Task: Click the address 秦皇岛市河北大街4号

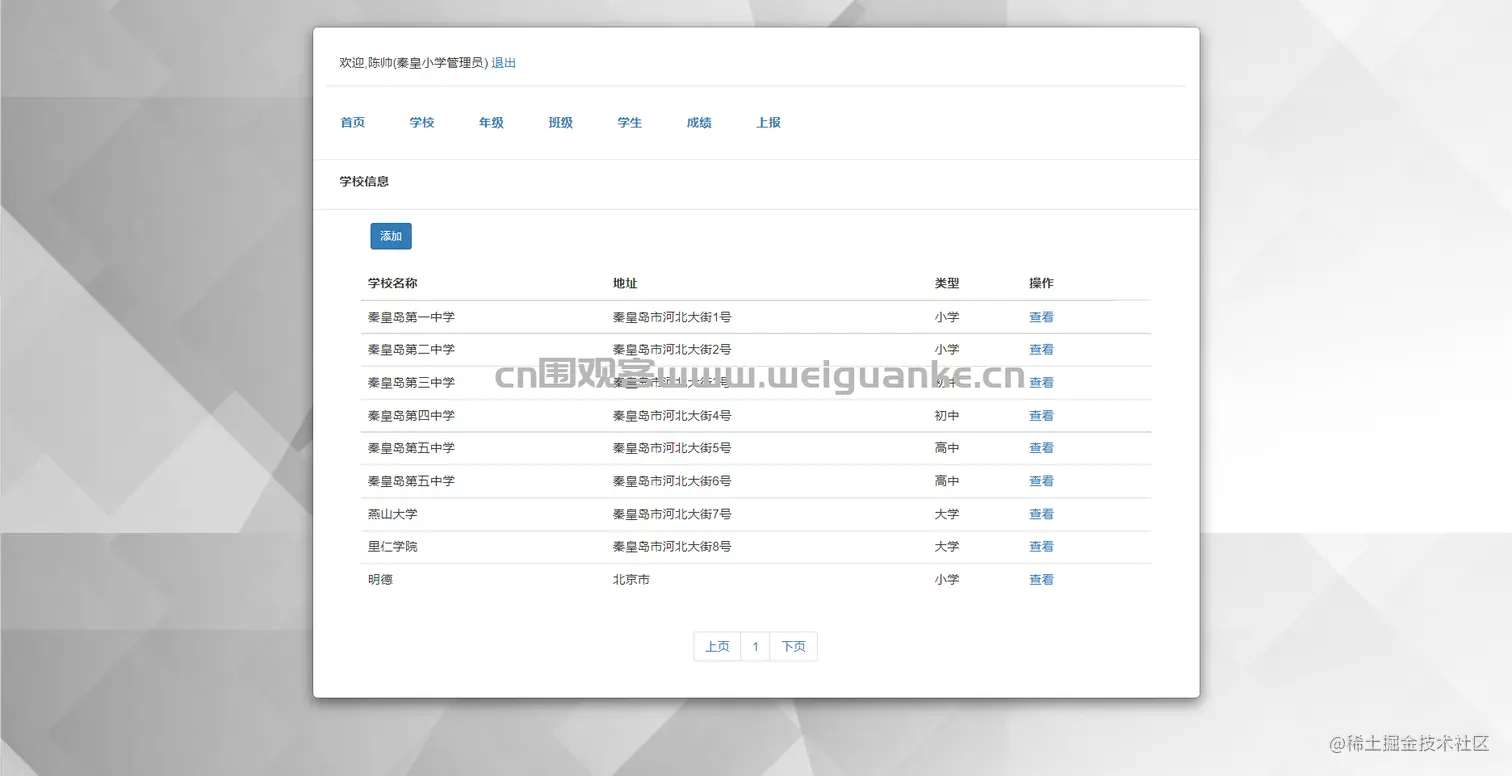Action: click(672, 416)
